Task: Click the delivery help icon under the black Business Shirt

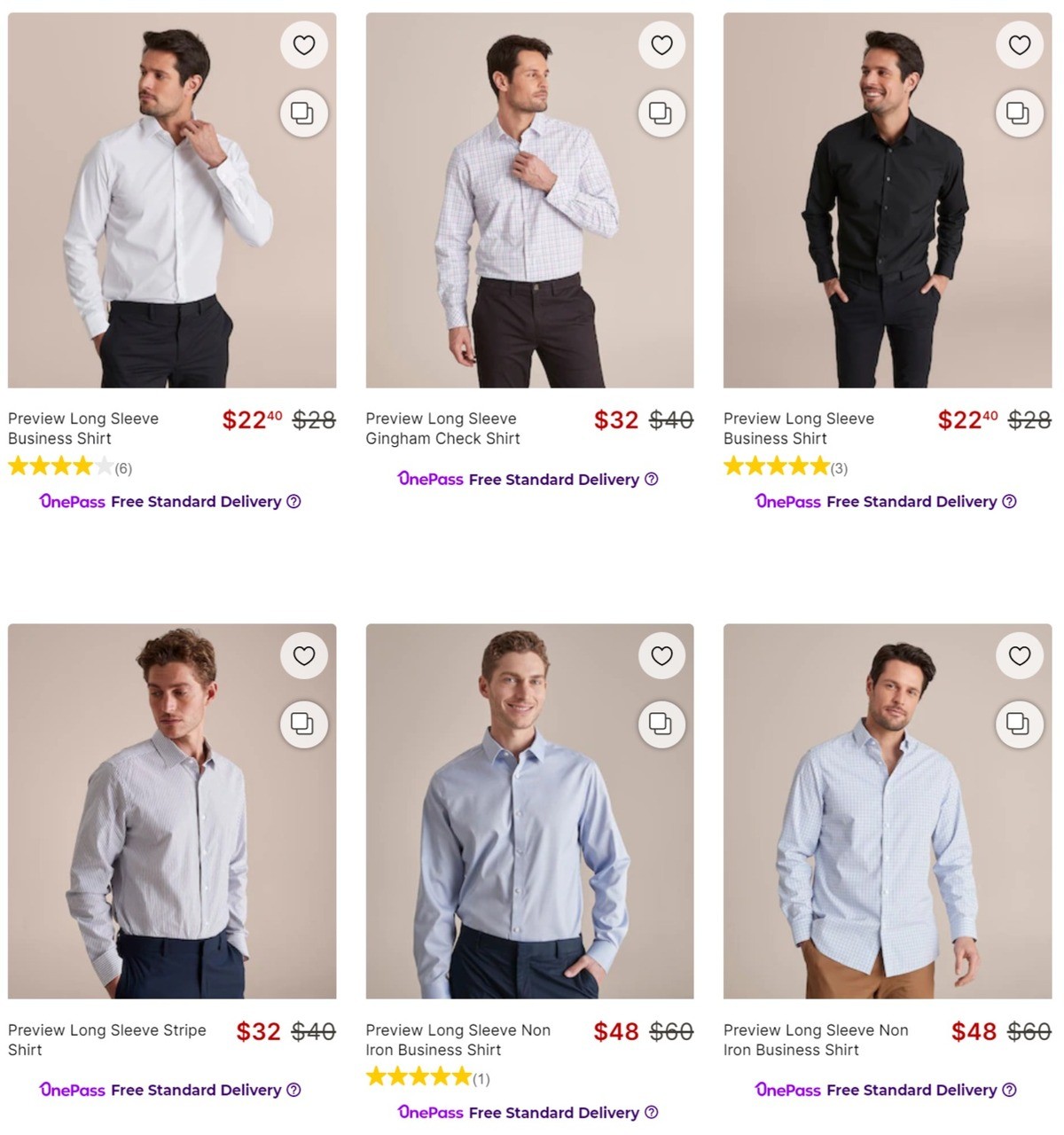Action: pos(1010,502)
